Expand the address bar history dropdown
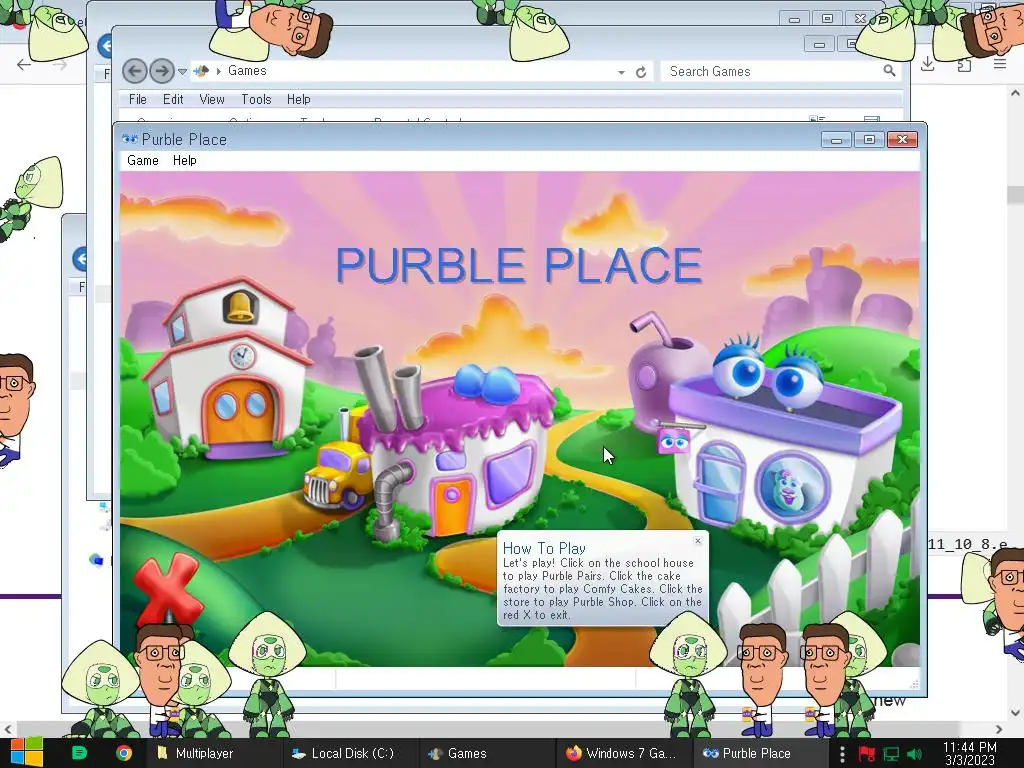 coord(621,72)
